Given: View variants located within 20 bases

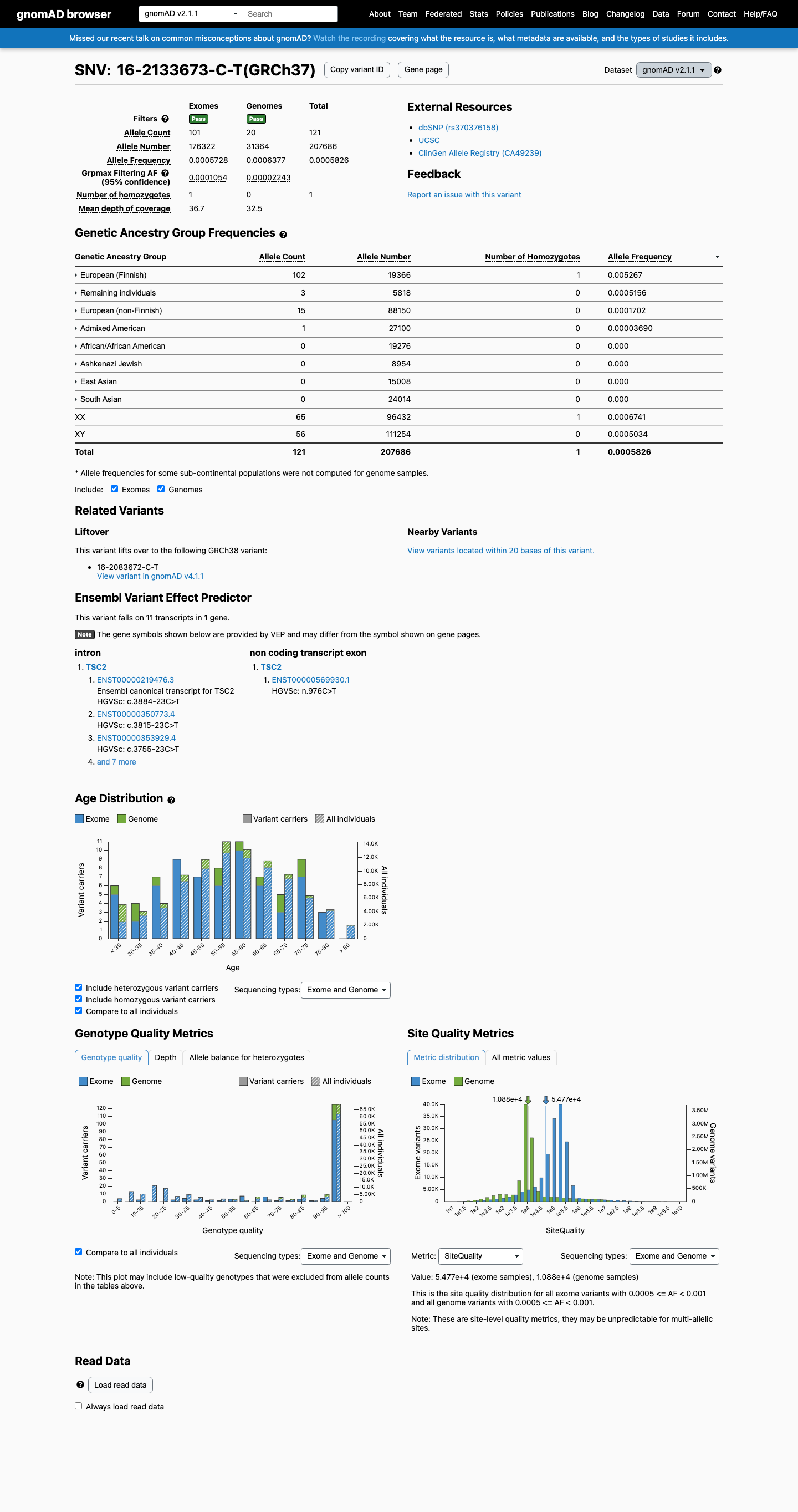Looking at the screenshot, I should pos(500,551).
